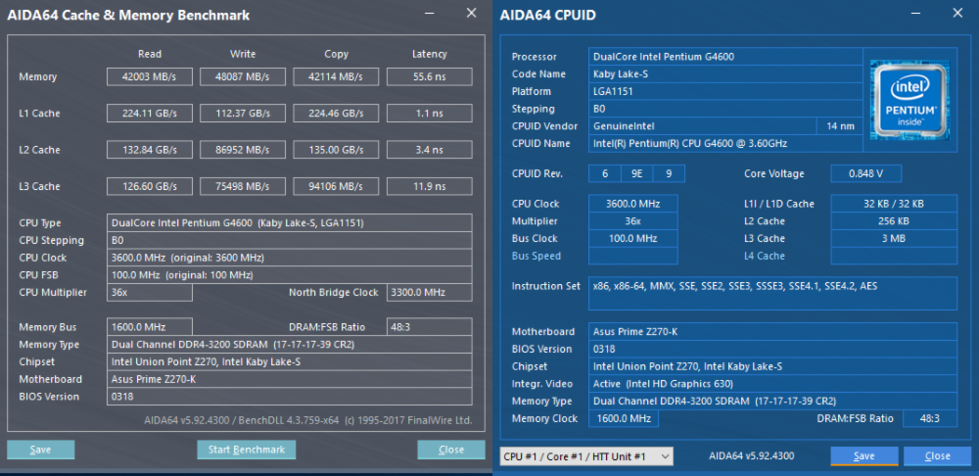Click the CPU Multiplier 36x field in Benchmark
The image size is (979, 476).
(x=149, y=292)
